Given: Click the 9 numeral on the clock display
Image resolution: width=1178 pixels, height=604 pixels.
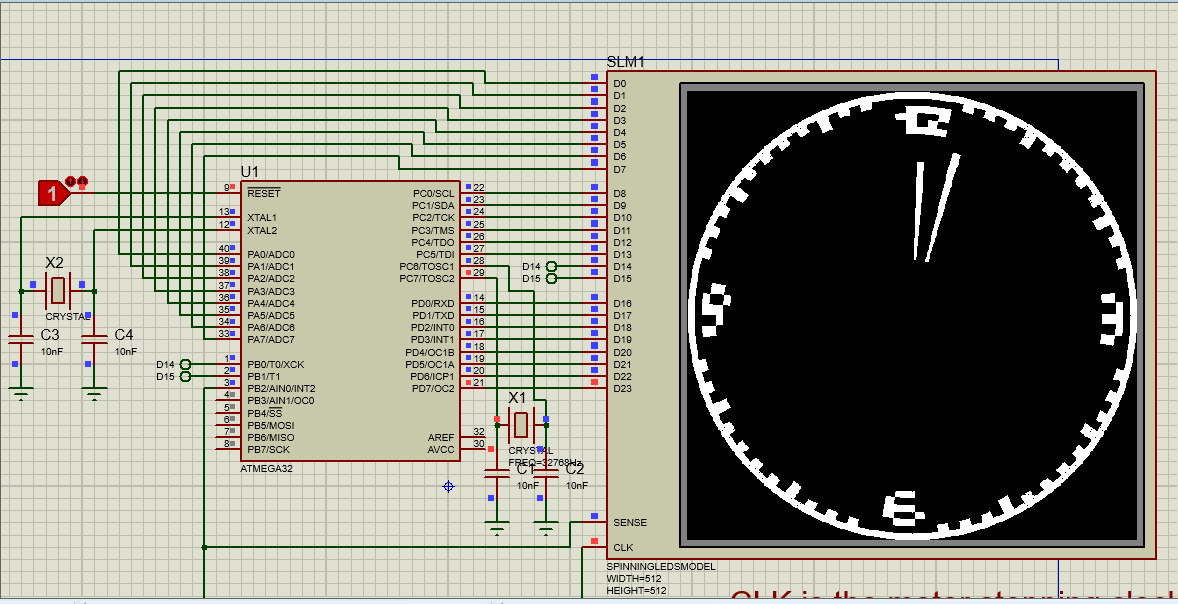Looking at the screenshot, I should point(716,311).
